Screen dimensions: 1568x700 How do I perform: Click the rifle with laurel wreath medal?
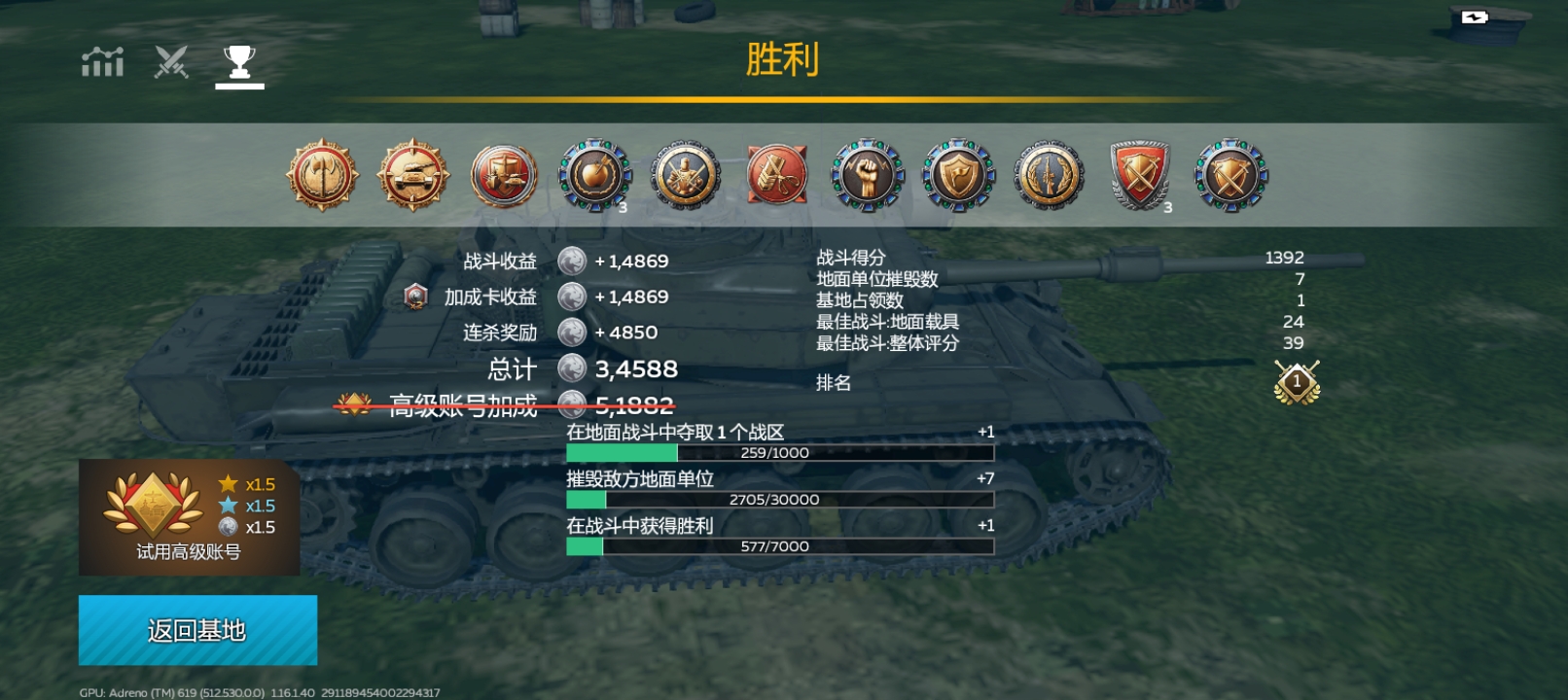tap(1049, 176)
